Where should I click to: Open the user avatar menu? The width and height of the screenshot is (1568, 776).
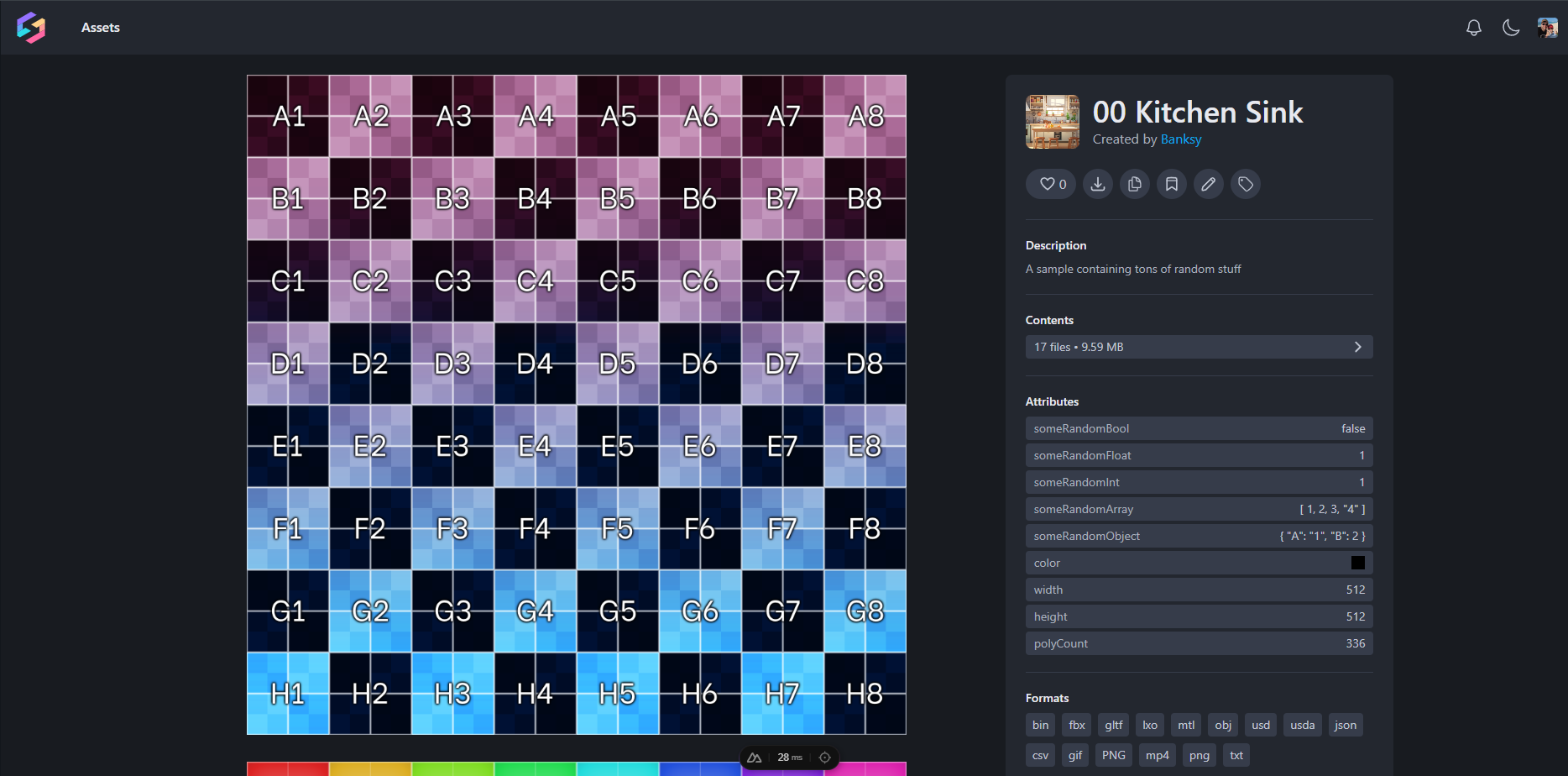1547,28
